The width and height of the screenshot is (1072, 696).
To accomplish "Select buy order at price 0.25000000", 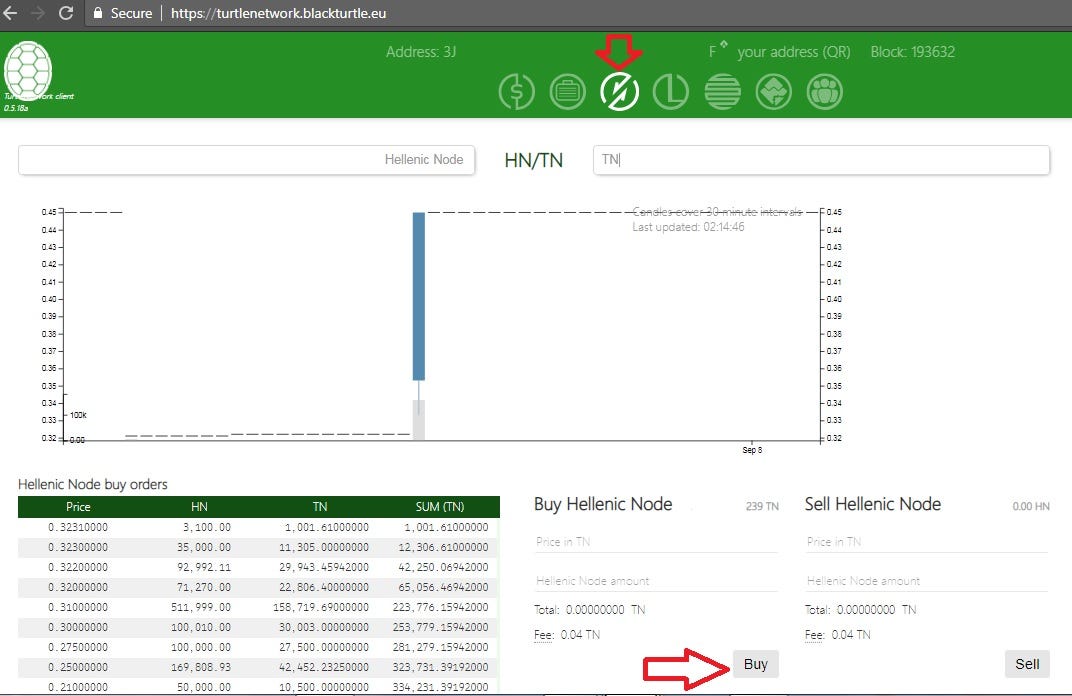I will [x=258, y=667].
